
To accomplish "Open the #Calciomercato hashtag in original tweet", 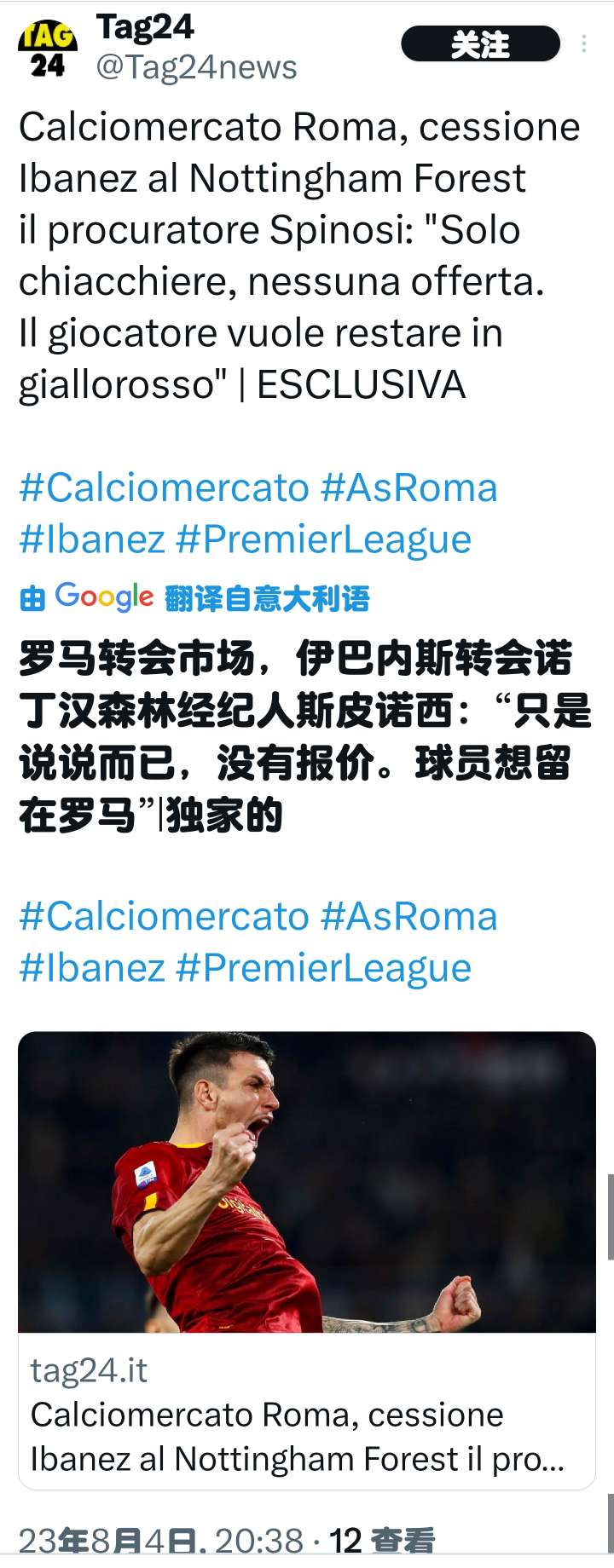I will [x=164, y=487].
